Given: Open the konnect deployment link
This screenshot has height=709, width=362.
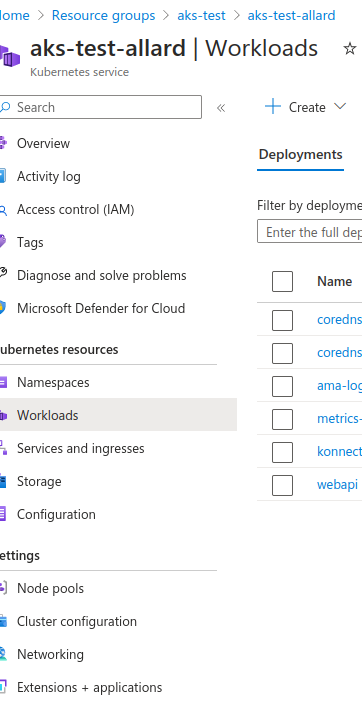Looking at the screenshot, I should pyautogui.click(x=339, y=451).
